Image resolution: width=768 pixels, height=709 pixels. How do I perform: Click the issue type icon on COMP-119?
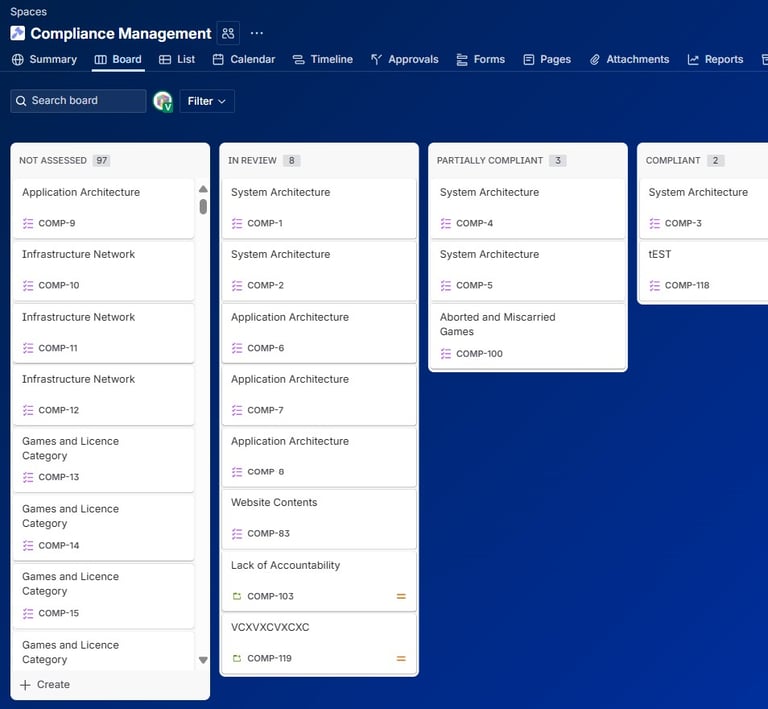pos(237,659)
